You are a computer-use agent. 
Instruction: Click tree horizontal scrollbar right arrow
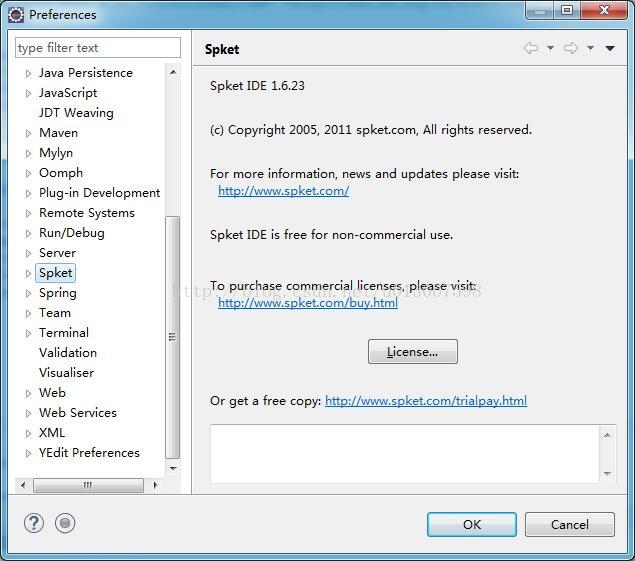click(156, 485)
